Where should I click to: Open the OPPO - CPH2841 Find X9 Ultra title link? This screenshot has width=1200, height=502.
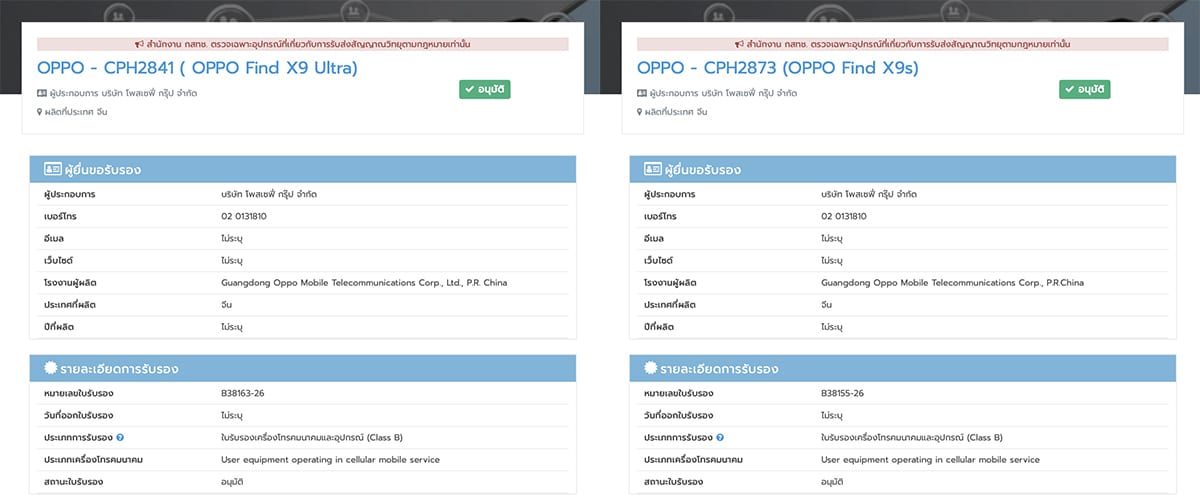pyautogui.click(x=197, y=68)
